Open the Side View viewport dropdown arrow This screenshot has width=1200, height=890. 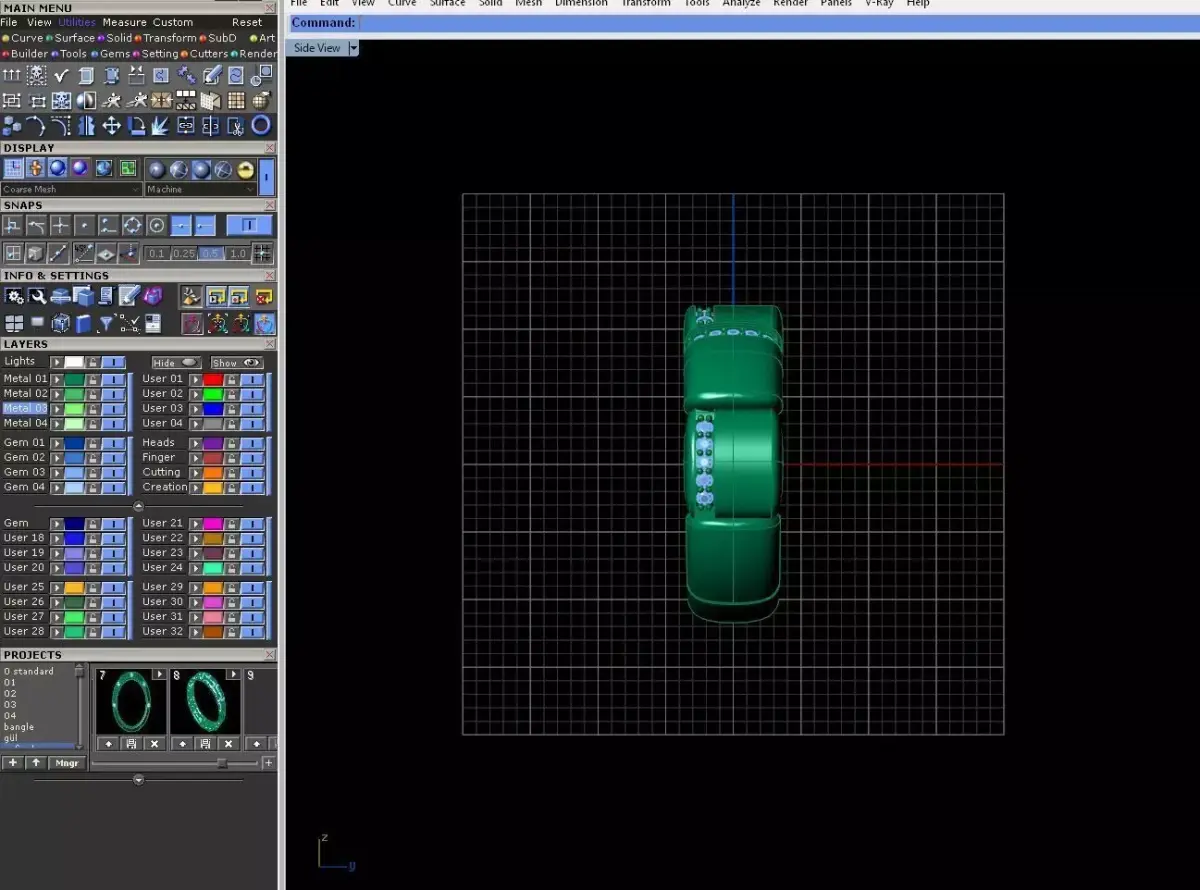click(354, 48)
